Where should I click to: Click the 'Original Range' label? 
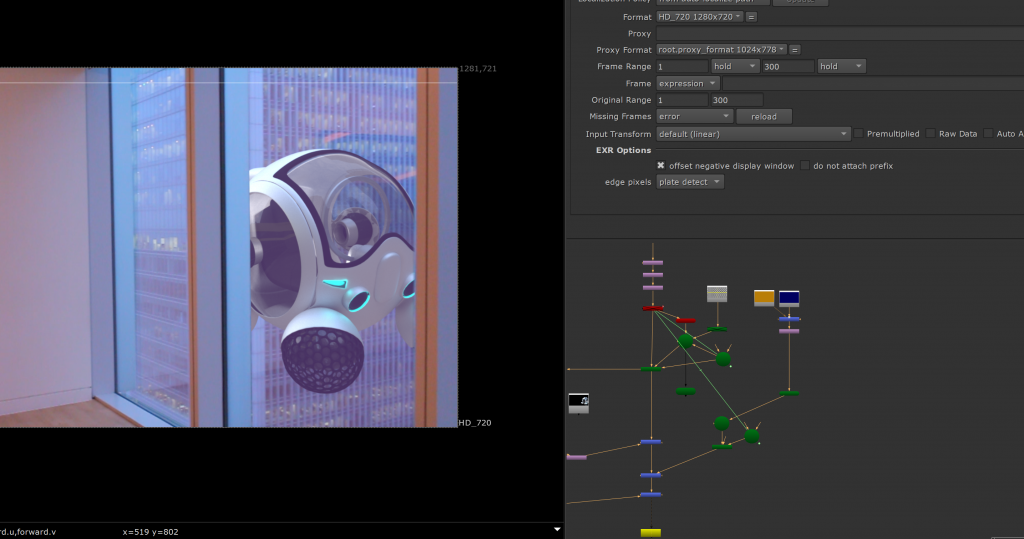point(621,100)
